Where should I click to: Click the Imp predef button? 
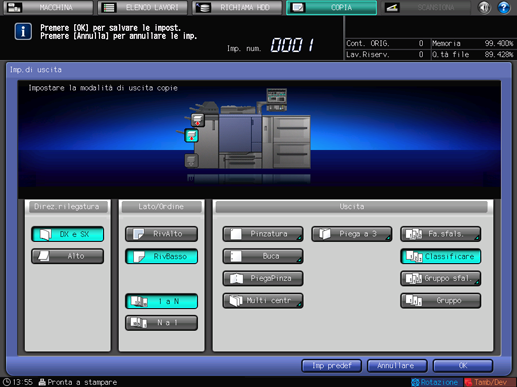[x=331, y=366]
